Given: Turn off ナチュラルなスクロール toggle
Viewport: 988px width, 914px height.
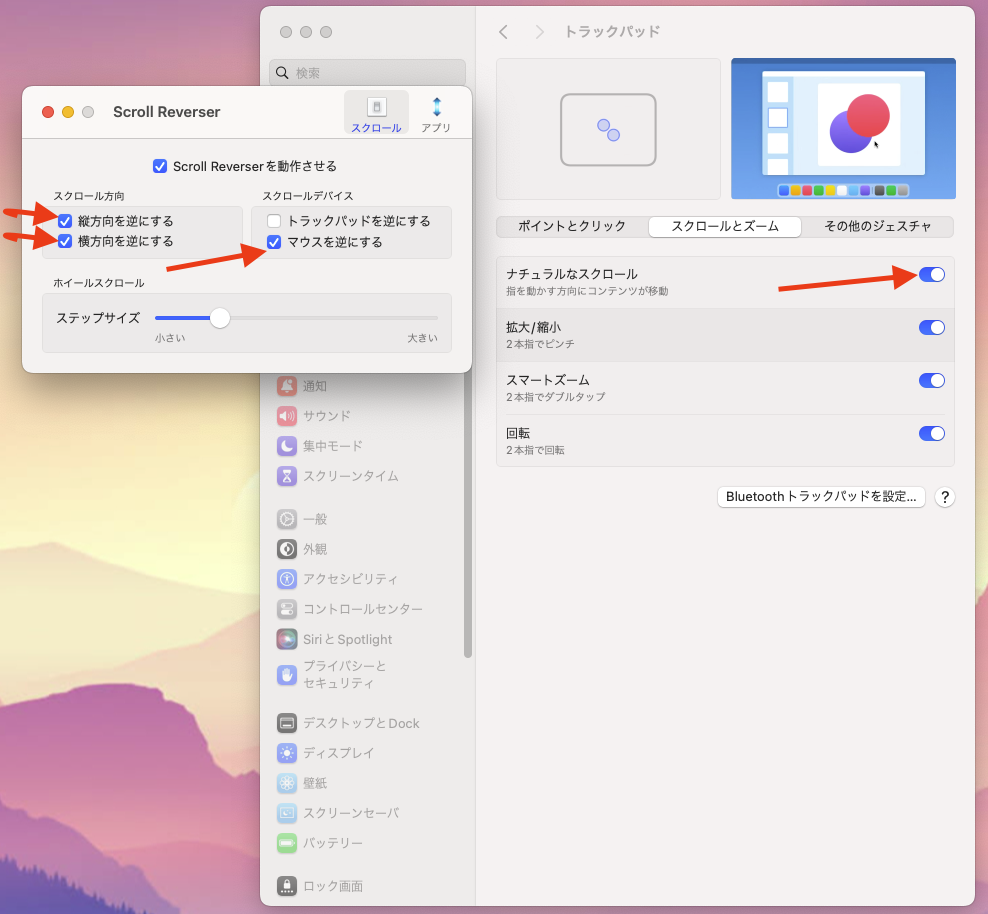Looking at the screenshot, I should coord(931,274).
